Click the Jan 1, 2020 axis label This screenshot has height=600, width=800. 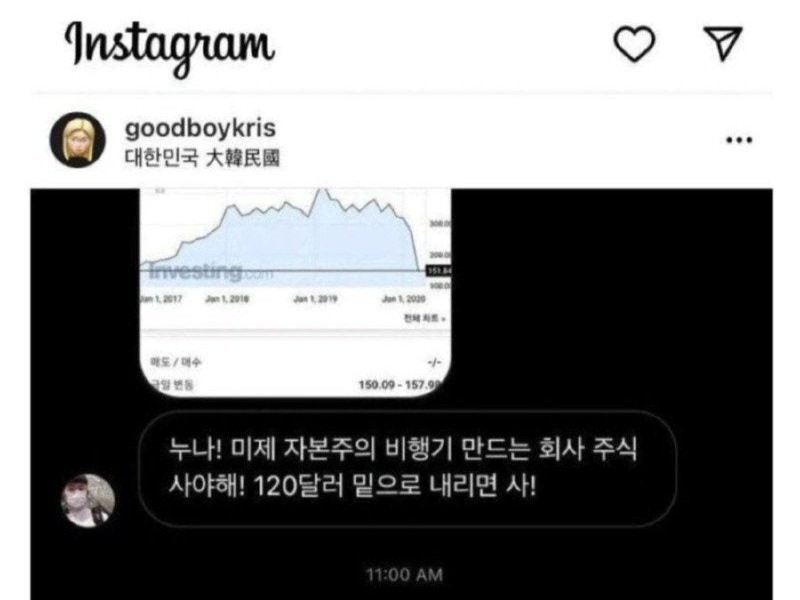(404, 299)
